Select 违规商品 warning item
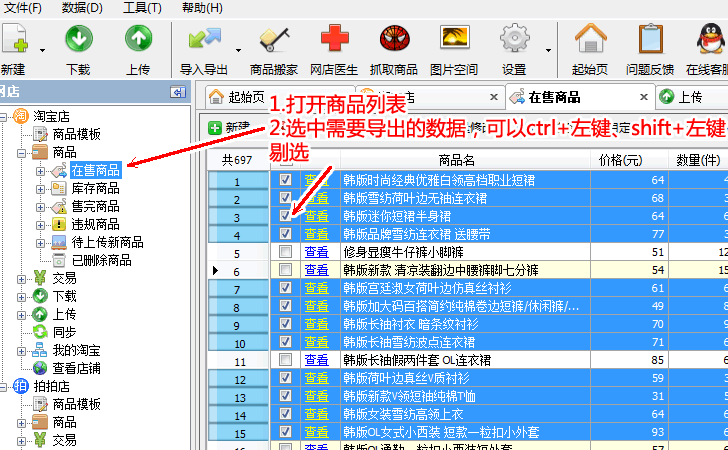Viewport: 728px width, 450px height. (95, 224)
